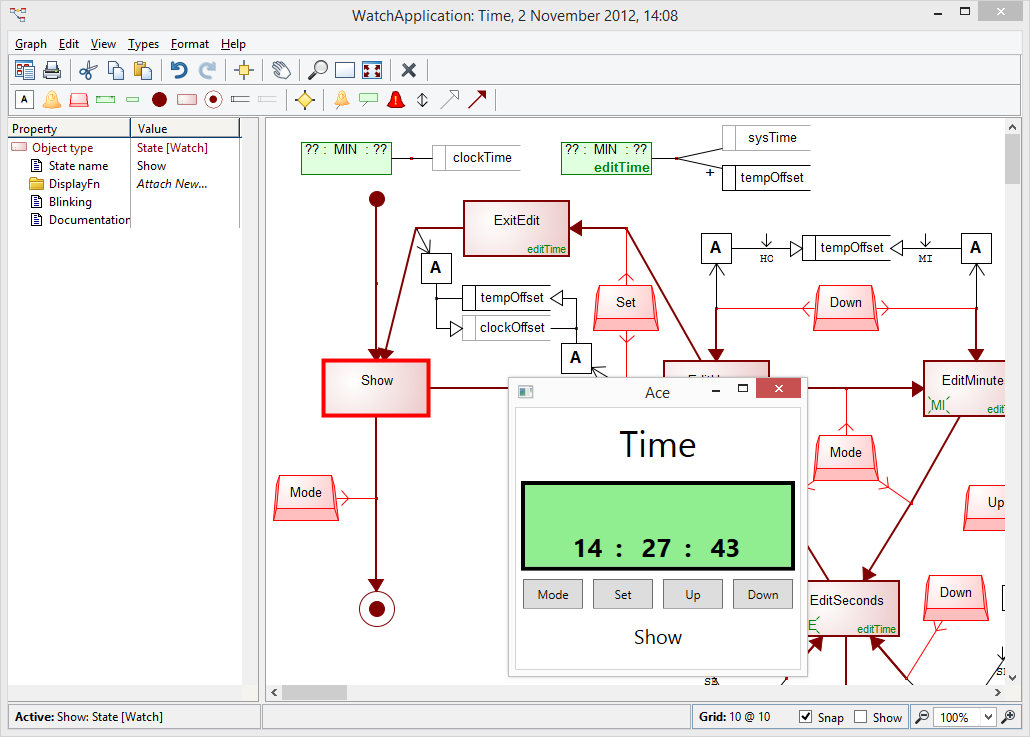Viewport: 1030px width, 737px height.
Task: Select the dark red Start state circle tool
Action: (159, 99)
